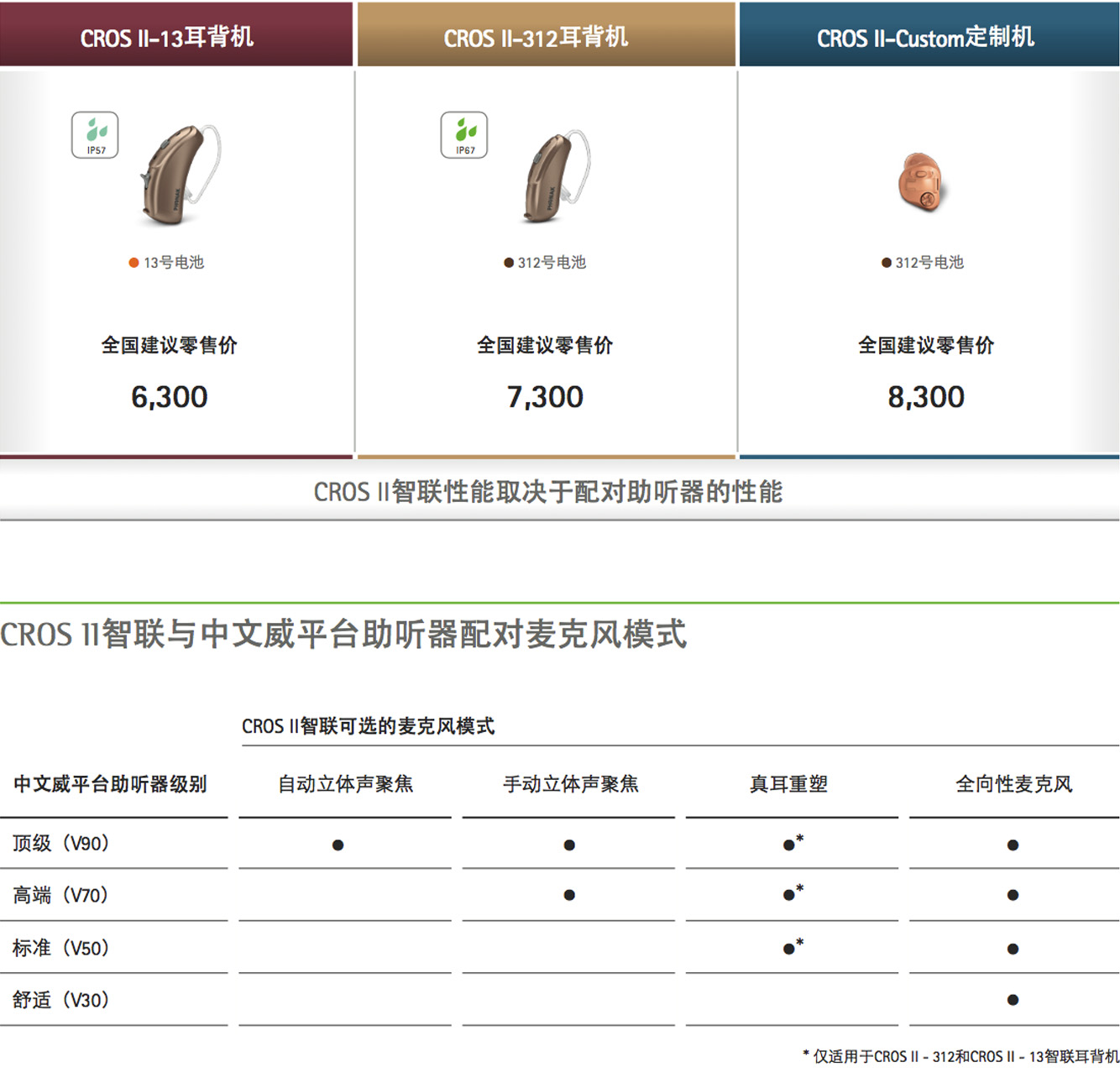1120x1083 pixels.
Task: Click the IP57 water resistance badge
Action: (95, 134)
